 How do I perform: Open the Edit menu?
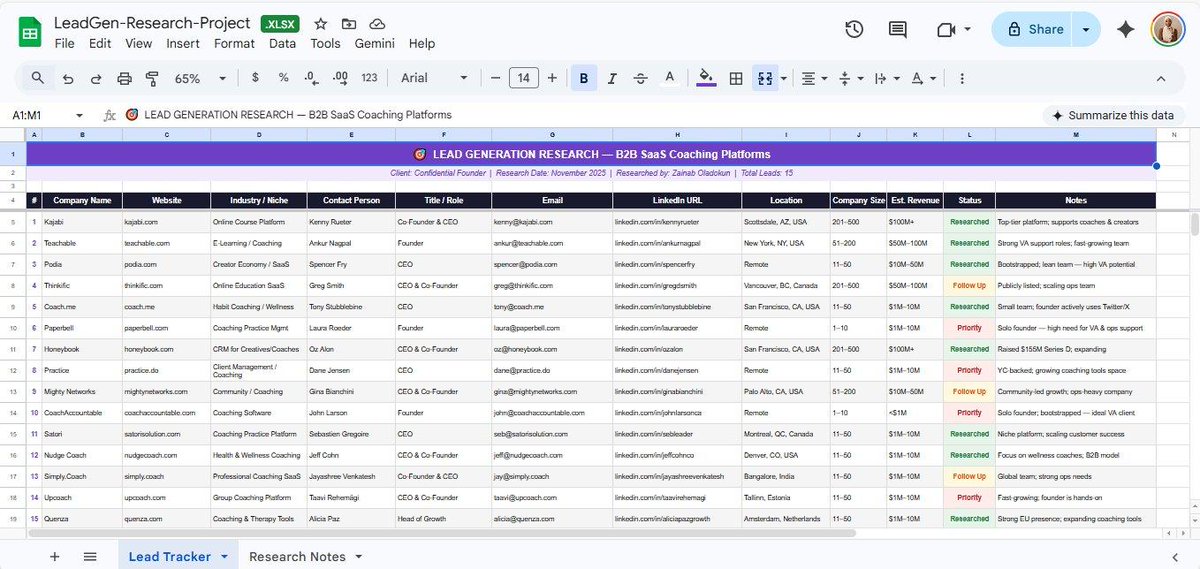100,43
